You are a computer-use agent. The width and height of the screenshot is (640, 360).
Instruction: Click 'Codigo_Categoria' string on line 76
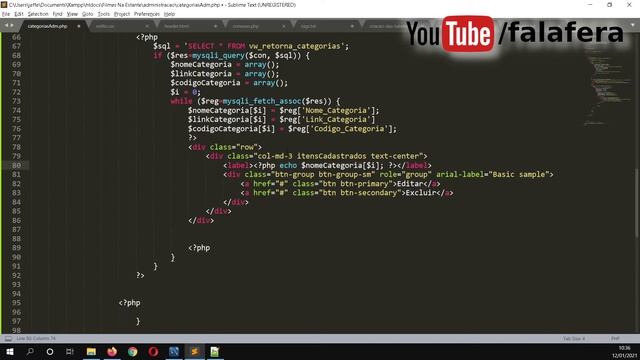(349, 129)
